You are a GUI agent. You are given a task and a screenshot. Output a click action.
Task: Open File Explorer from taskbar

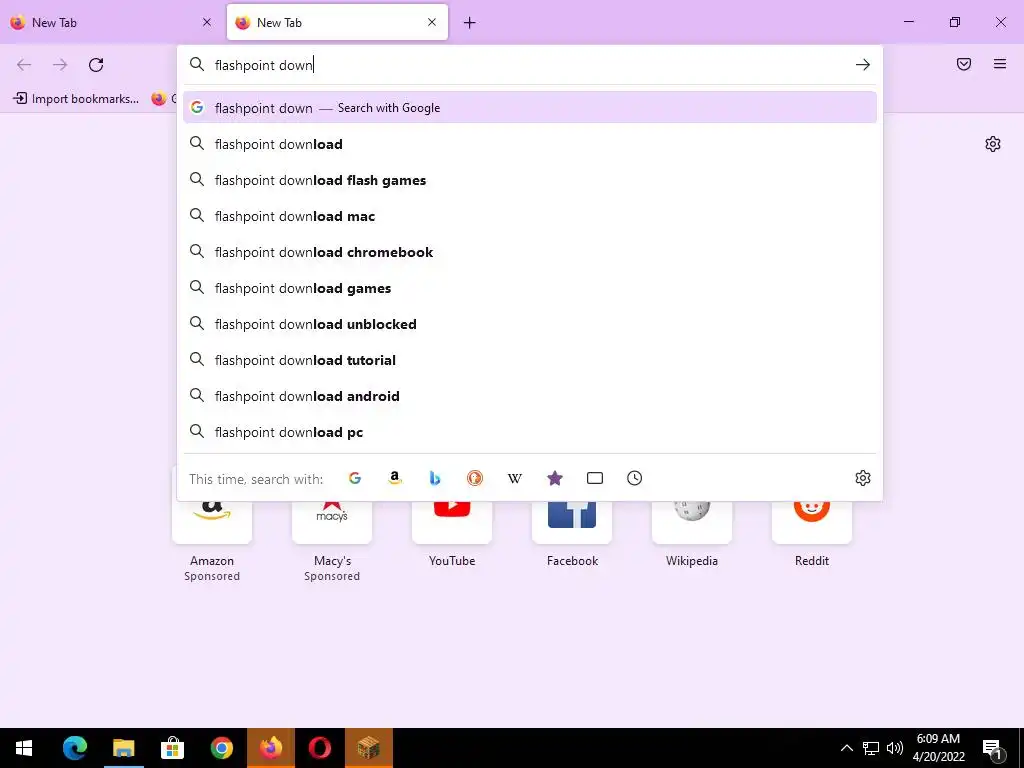[123, 748]
